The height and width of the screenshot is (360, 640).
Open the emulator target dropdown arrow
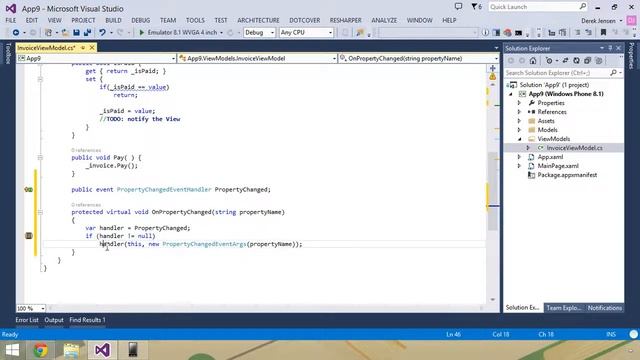point(221,33)
